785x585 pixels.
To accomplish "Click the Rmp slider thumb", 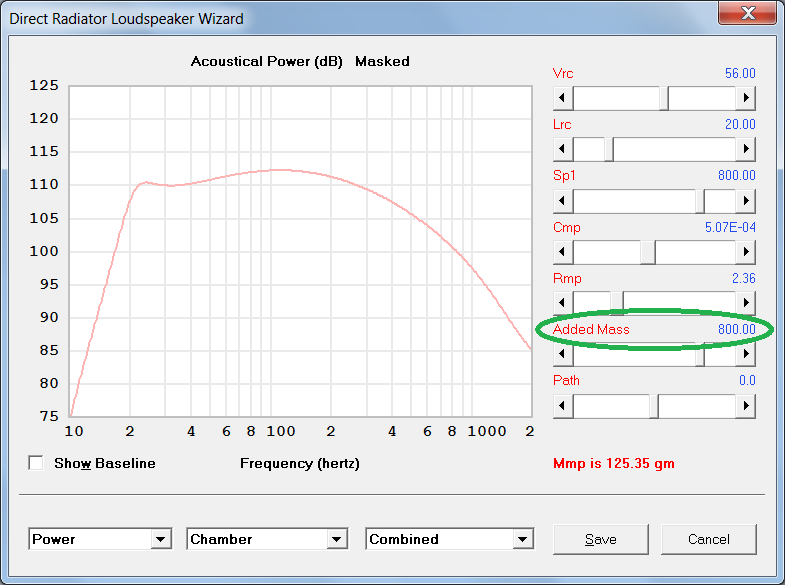I will [617, 303].
